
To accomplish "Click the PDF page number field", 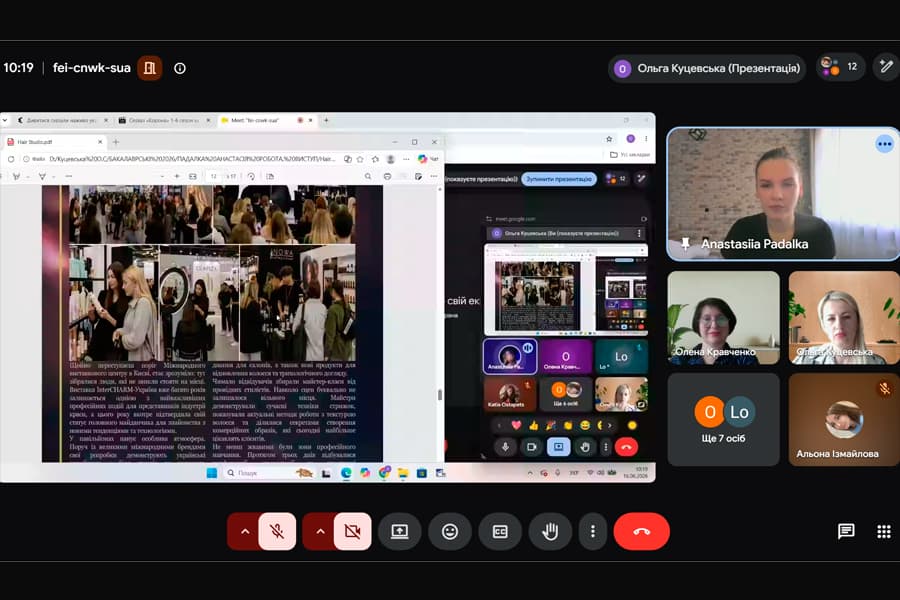I will pyautogui.click(x=214, y=176).
